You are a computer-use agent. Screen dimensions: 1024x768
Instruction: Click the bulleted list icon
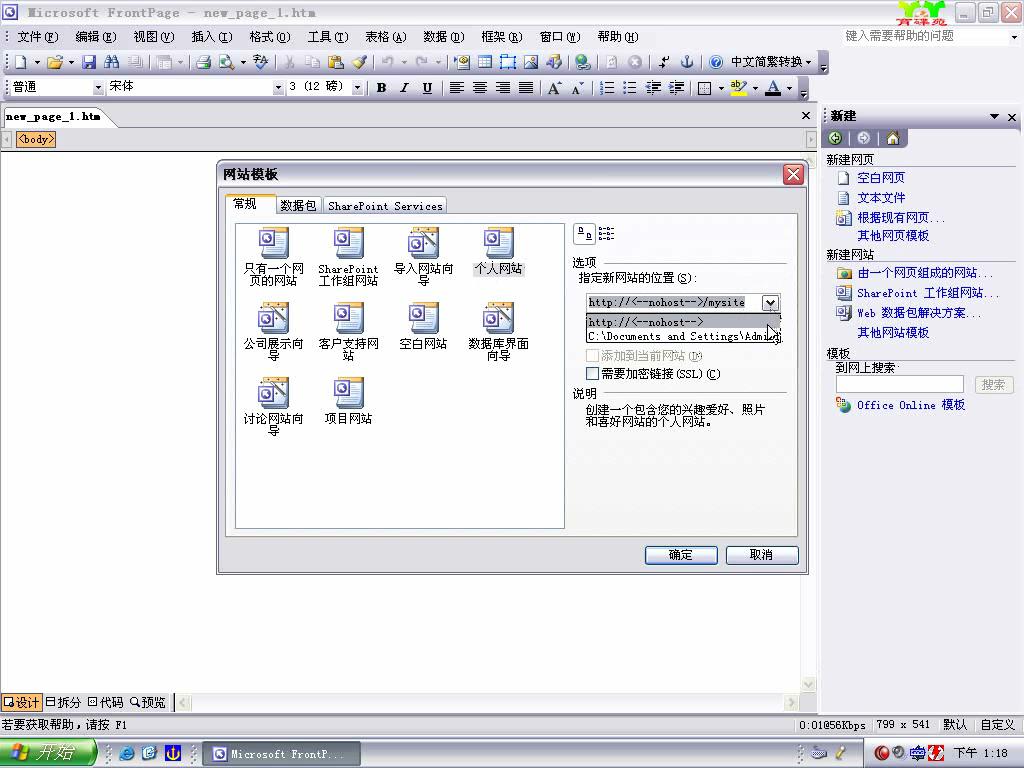click(630, 88)
